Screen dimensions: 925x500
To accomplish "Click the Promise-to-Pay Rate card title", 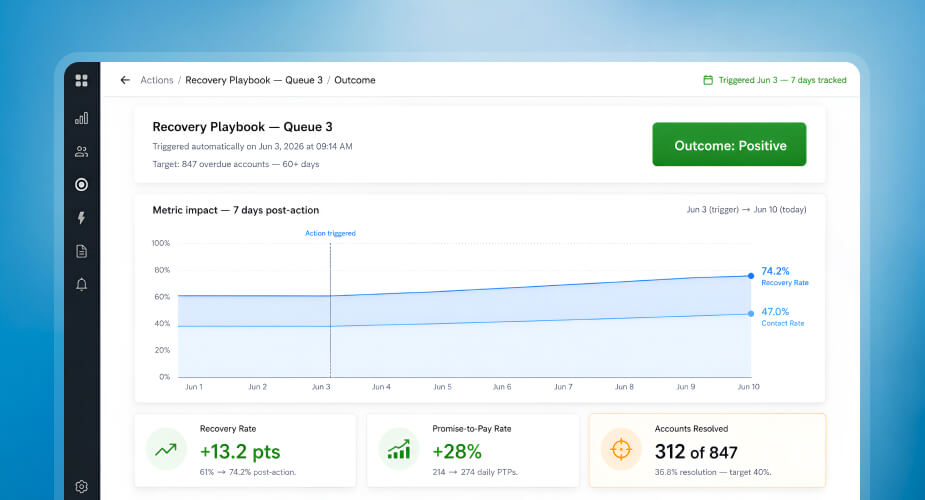I will pyautogui.click(x=472, y=429).
